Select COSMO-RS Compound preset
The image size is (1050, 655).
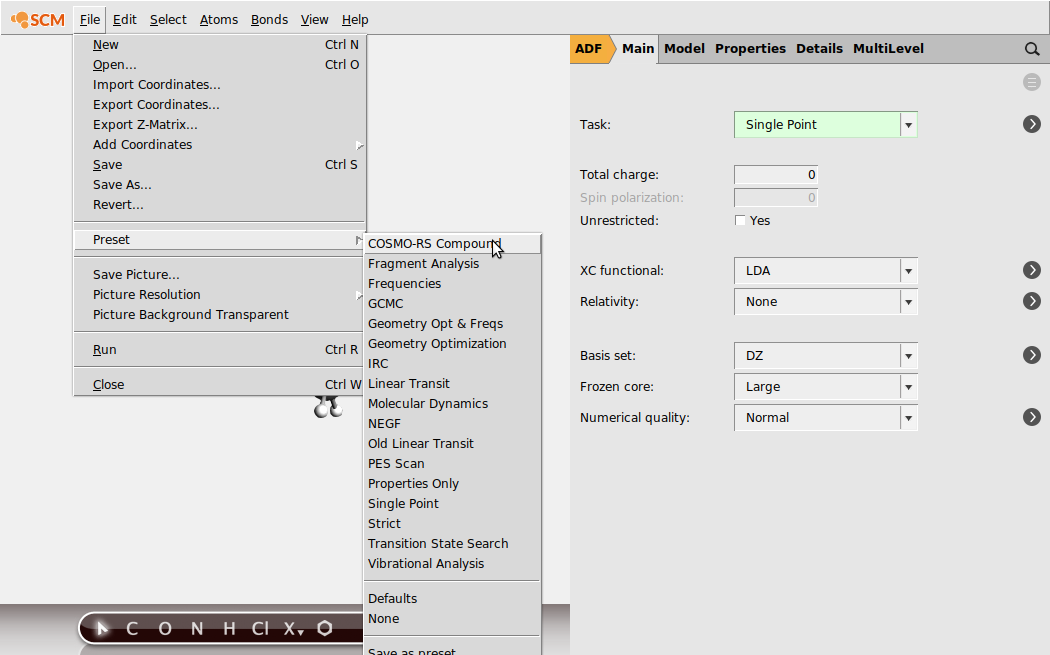pos(452,244)
